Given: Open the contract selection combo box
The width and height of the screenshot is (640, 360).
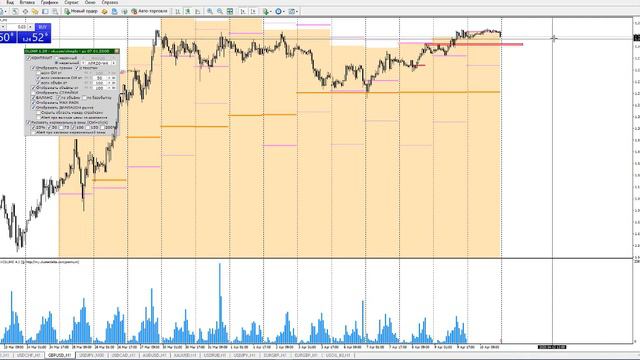Looking at the screenshot, I should (98, 63).
